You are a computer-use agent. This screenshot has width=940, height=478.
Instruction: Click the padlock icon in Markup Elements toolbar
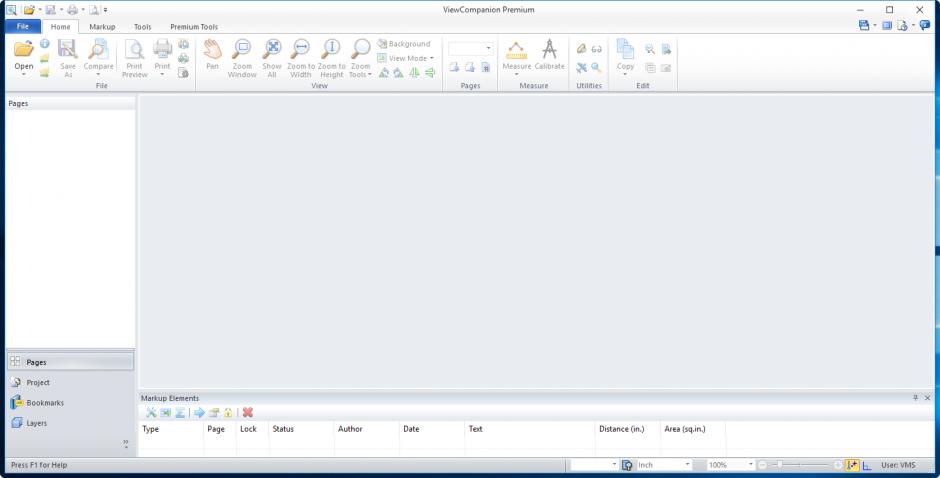point(228,413)
